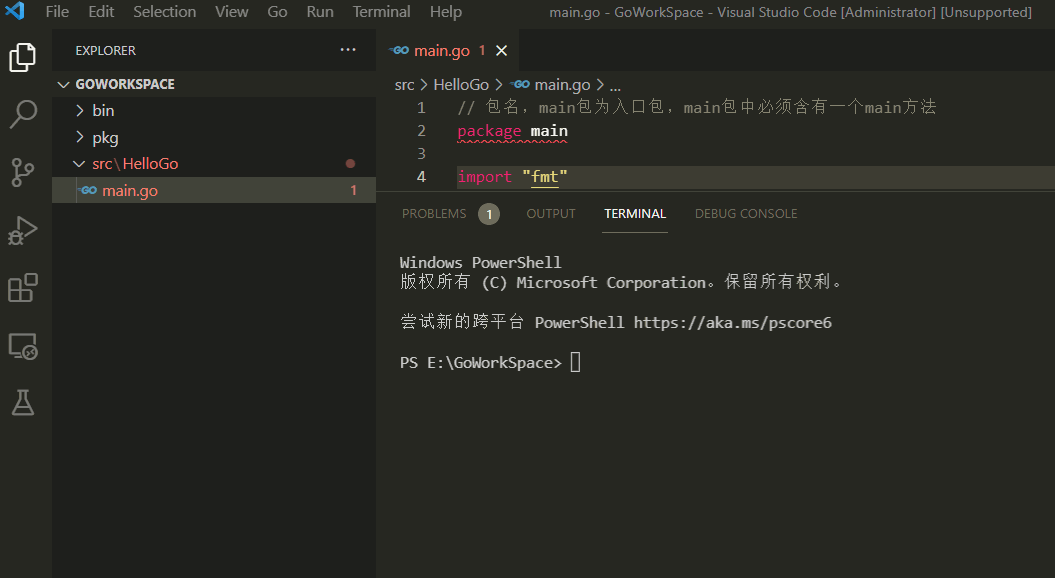1055x578 pixels.
Task: Collapse the src\HelloGo folder
Action: [x=79, y=164]
